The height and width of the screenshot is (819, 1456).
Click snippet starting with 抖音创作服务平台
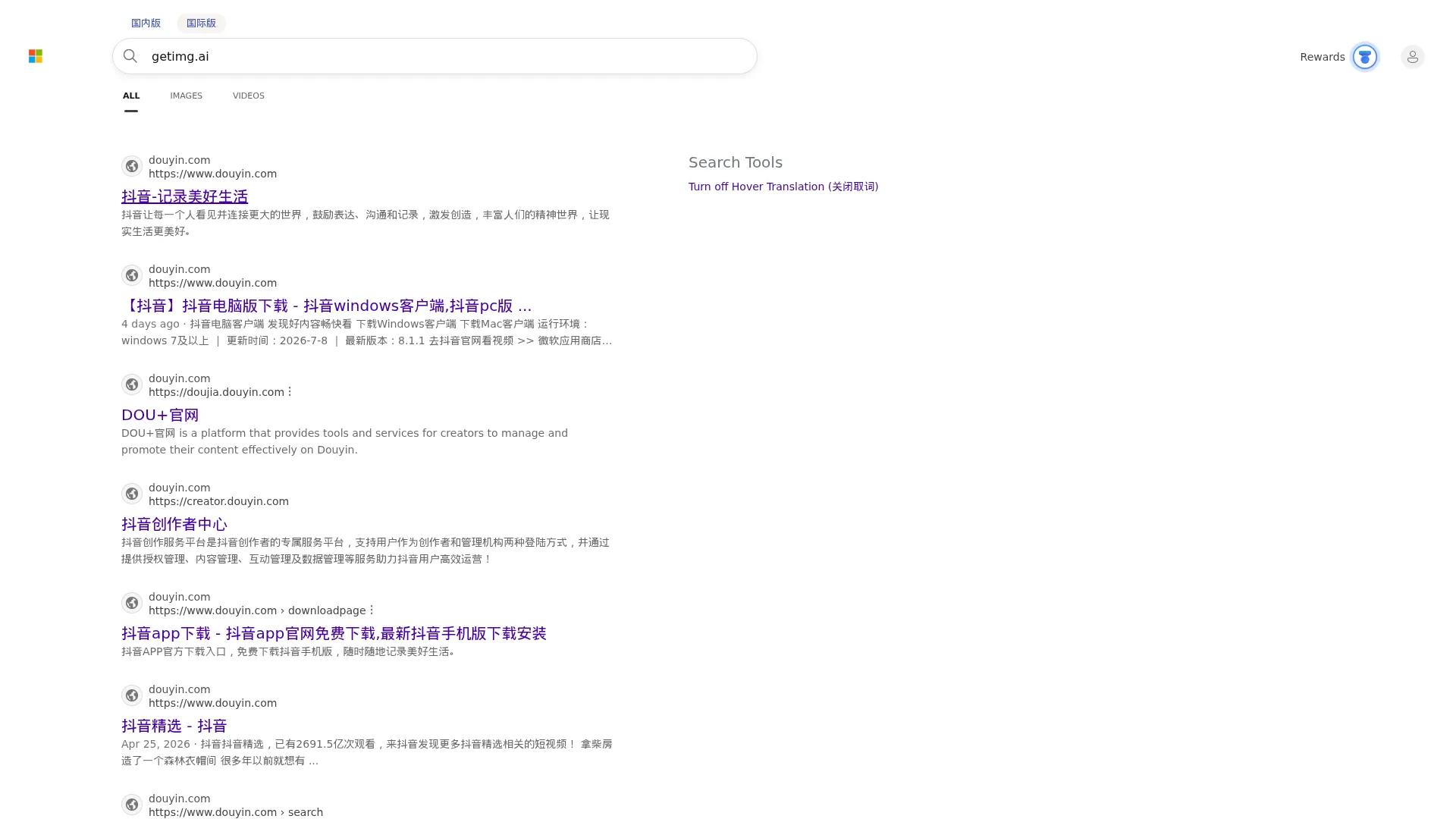[x=366, y=551]
